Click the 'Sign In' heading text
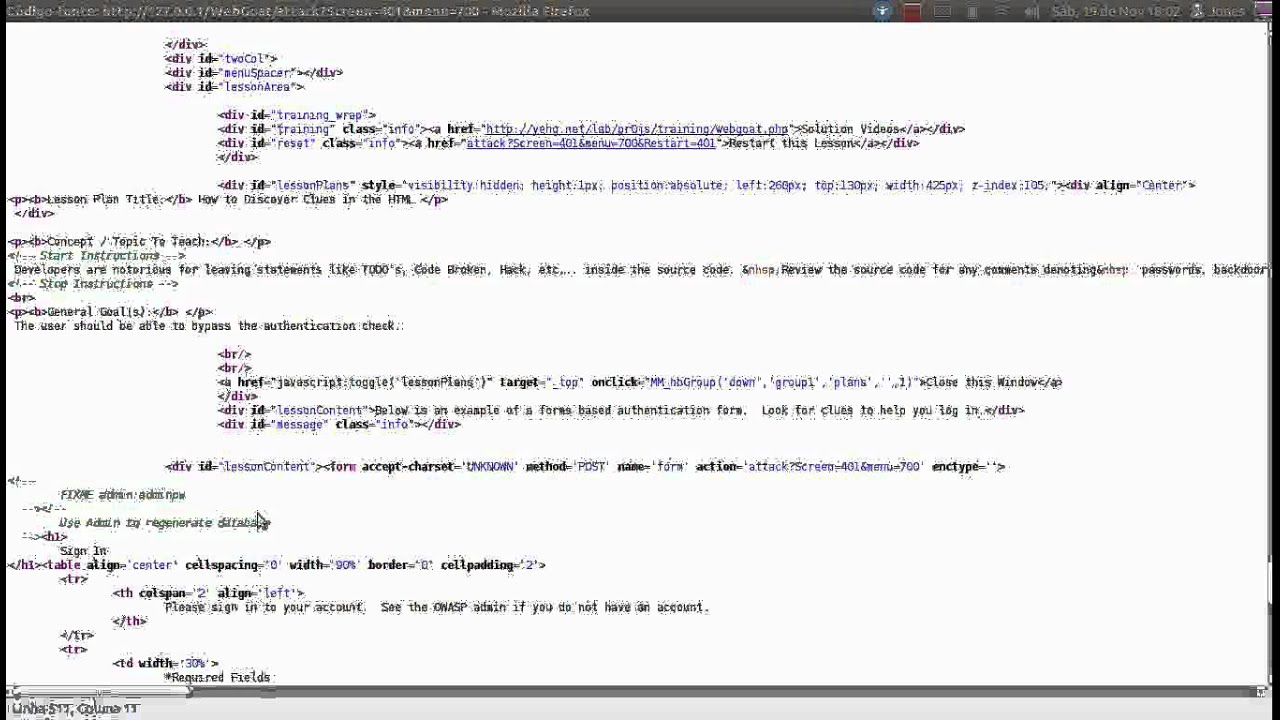This screenshot has width=1280, height=720. coord(83,550)
